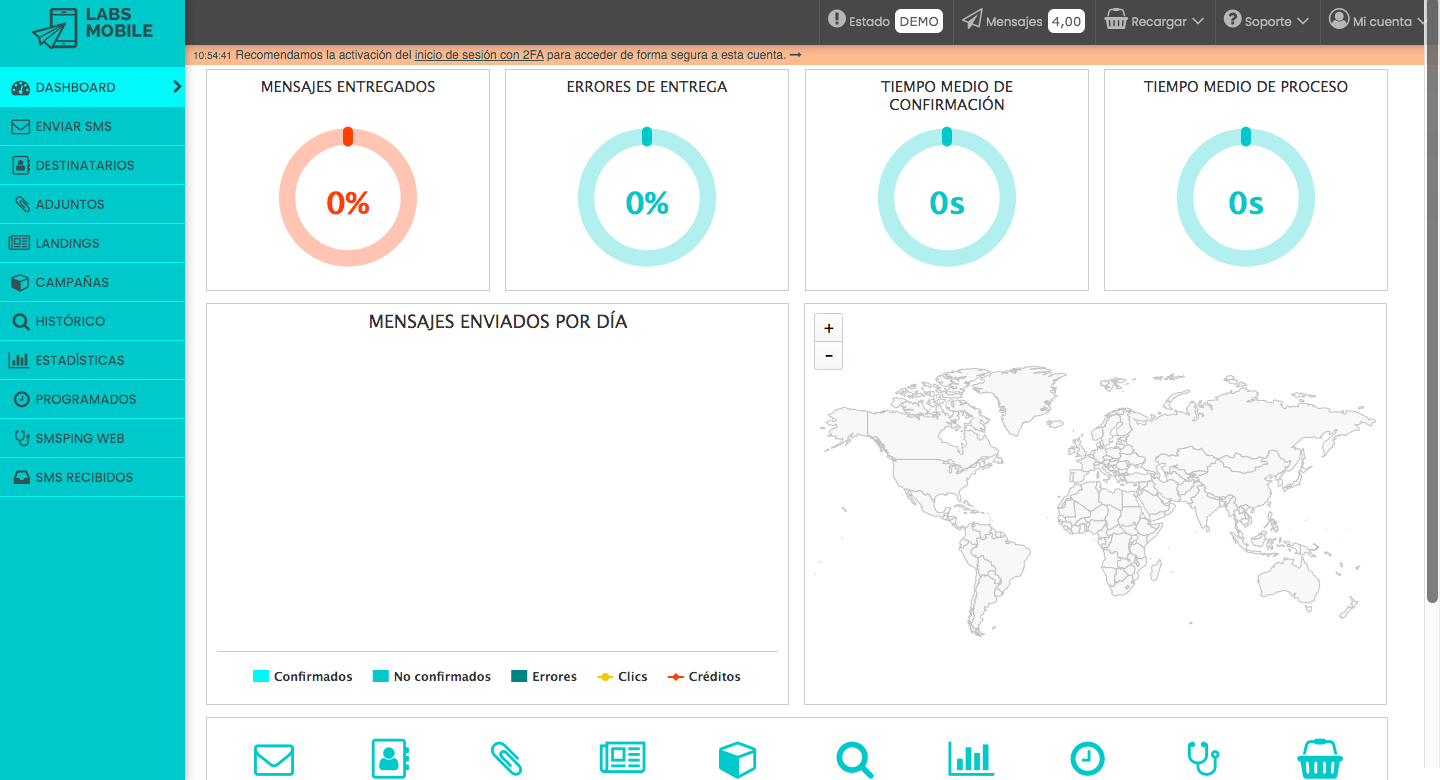Click the arrow at end of 2FA notice
This screenshot has height=780, width=1440.
coord(795,55)
